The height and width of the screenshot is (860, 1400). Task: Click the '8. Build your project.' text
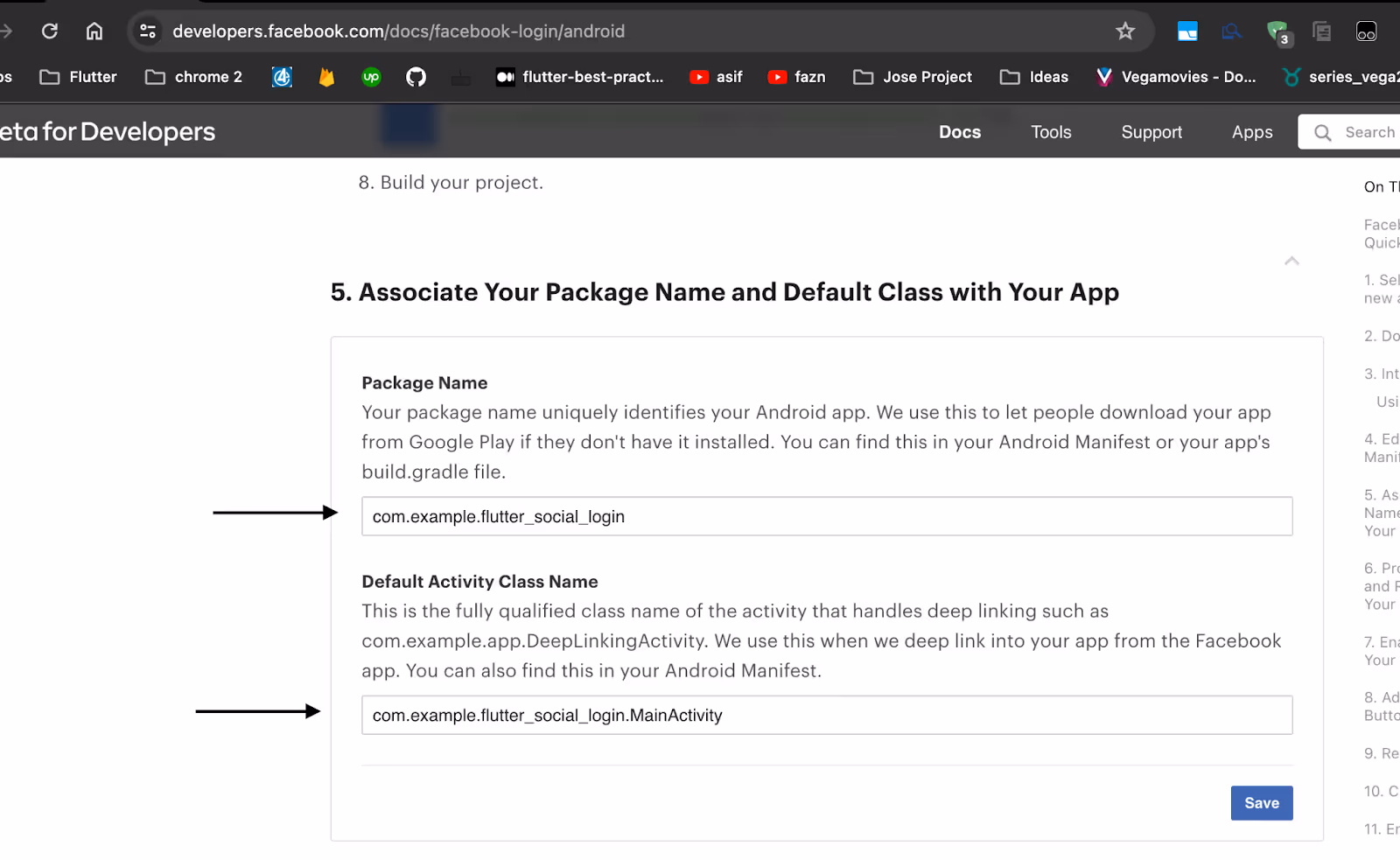click(x=451, y=182)
